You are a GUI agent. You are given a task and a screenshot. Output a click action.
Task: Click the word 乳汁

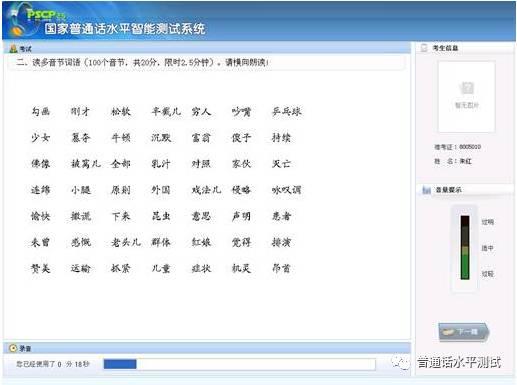pyautogui.click(x=161, y=164)
